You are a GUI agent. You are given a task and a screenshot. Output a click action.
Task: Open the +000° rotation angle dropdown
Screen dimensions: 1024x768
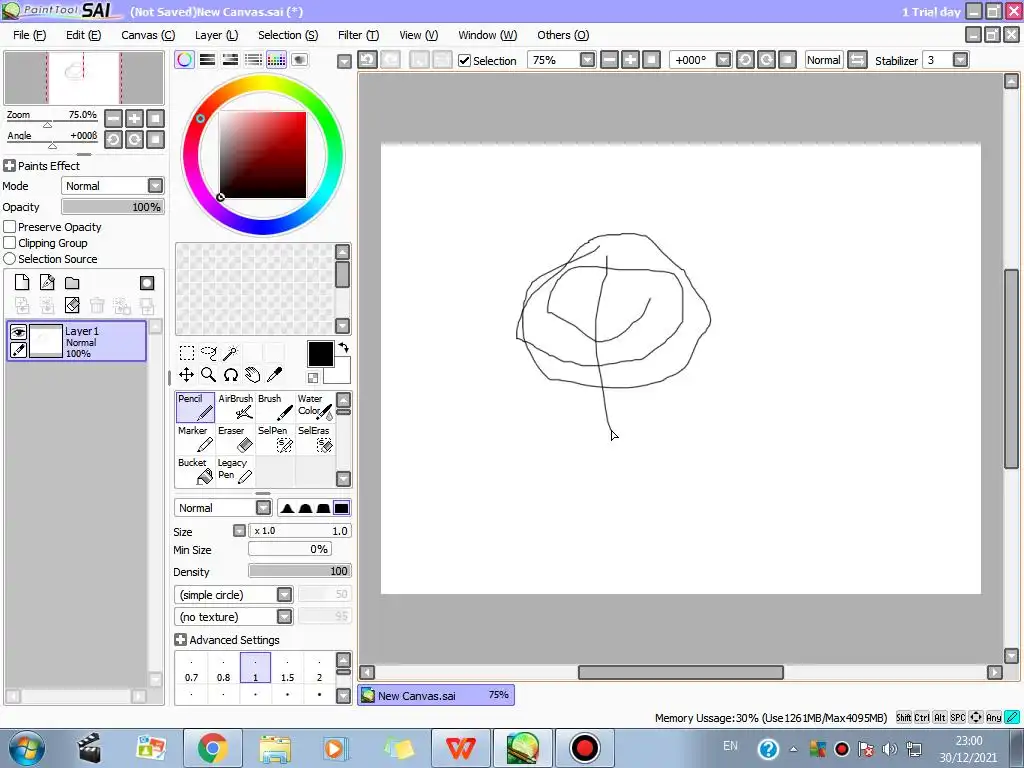pos(723,60)
